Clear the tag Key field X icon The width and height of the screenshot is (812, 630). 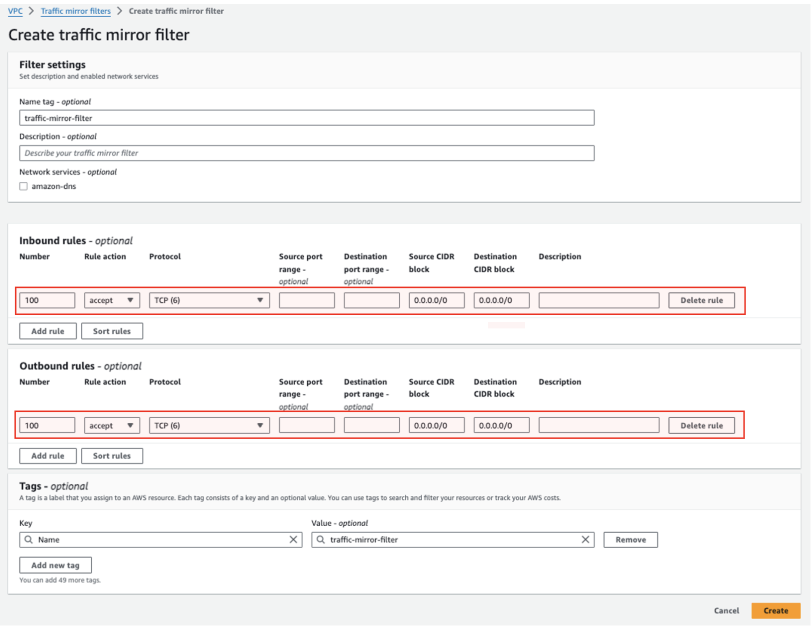click(294, 540)
